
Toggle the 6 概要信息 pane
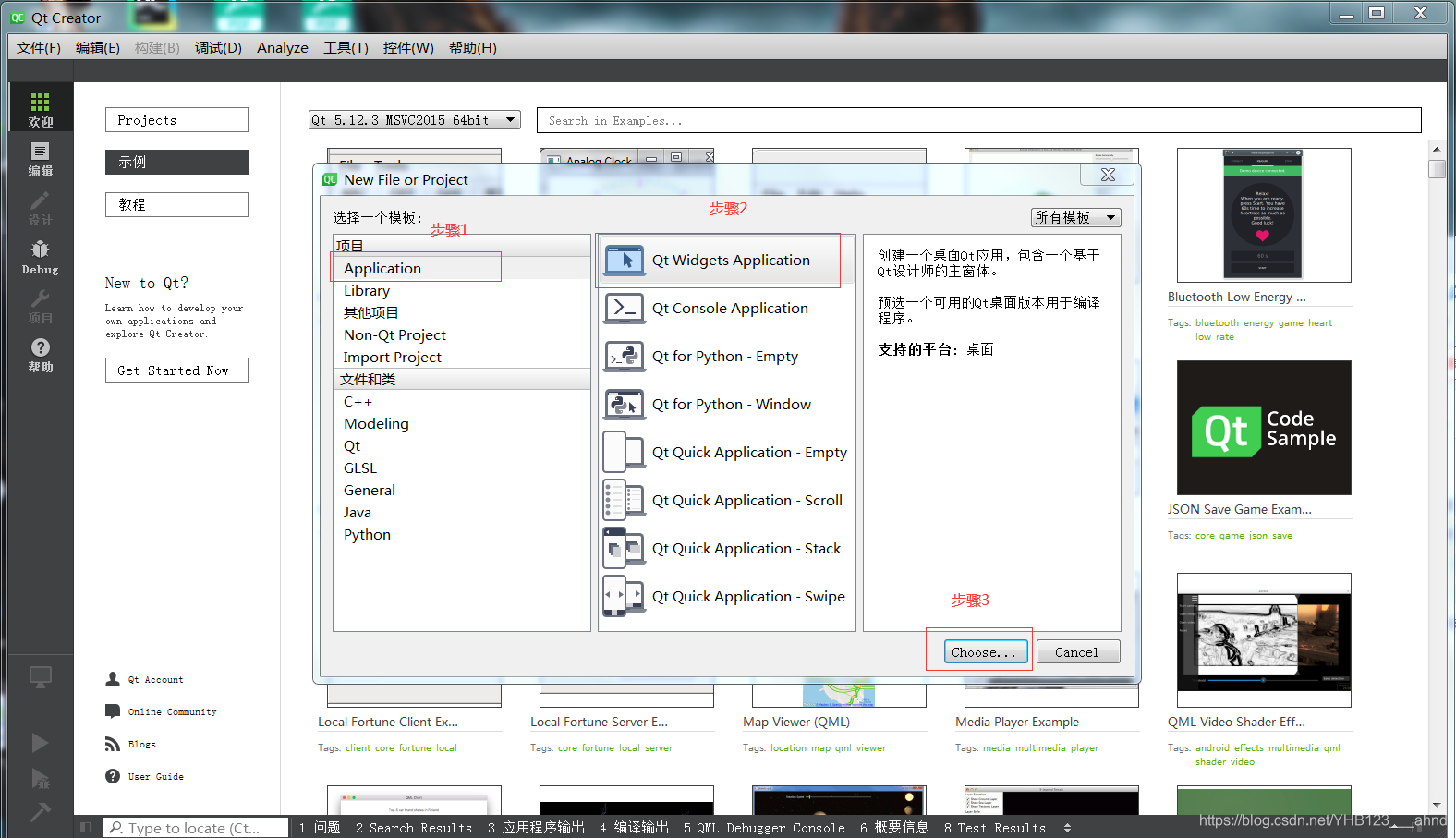(894, 828)
